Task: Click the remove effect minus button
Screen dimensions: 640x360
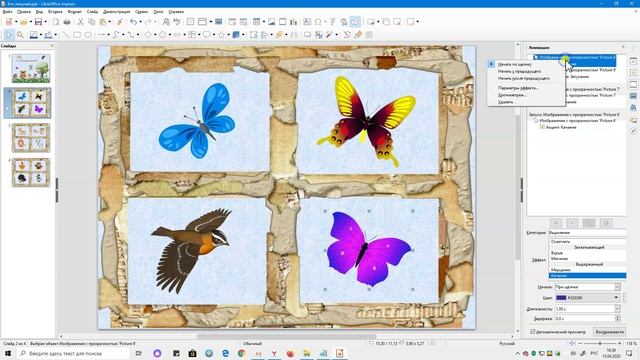Action: pyautogui.click(x=572, y=223)
